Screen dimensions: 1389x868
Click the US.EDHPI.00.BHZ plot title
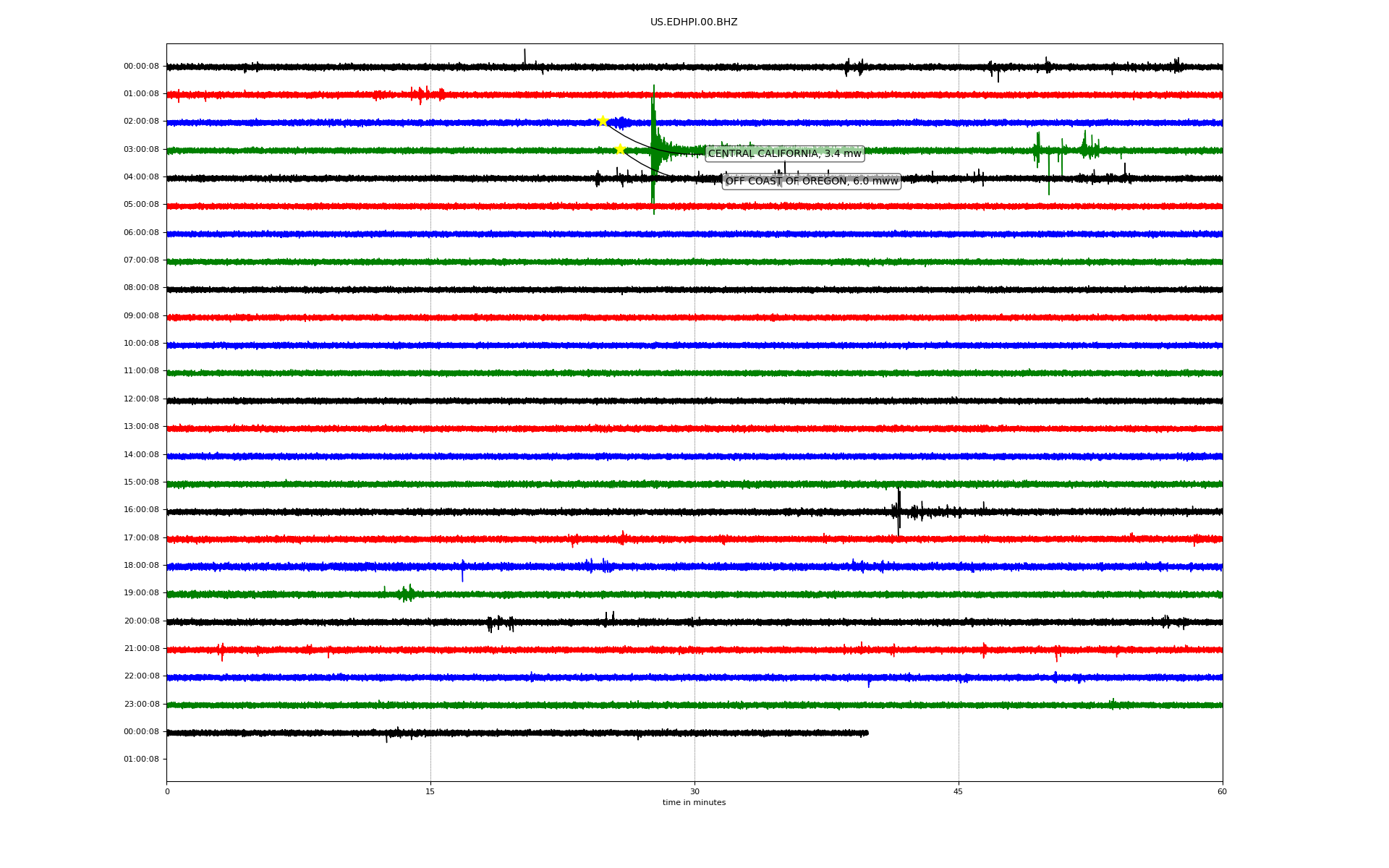point(694,22)
